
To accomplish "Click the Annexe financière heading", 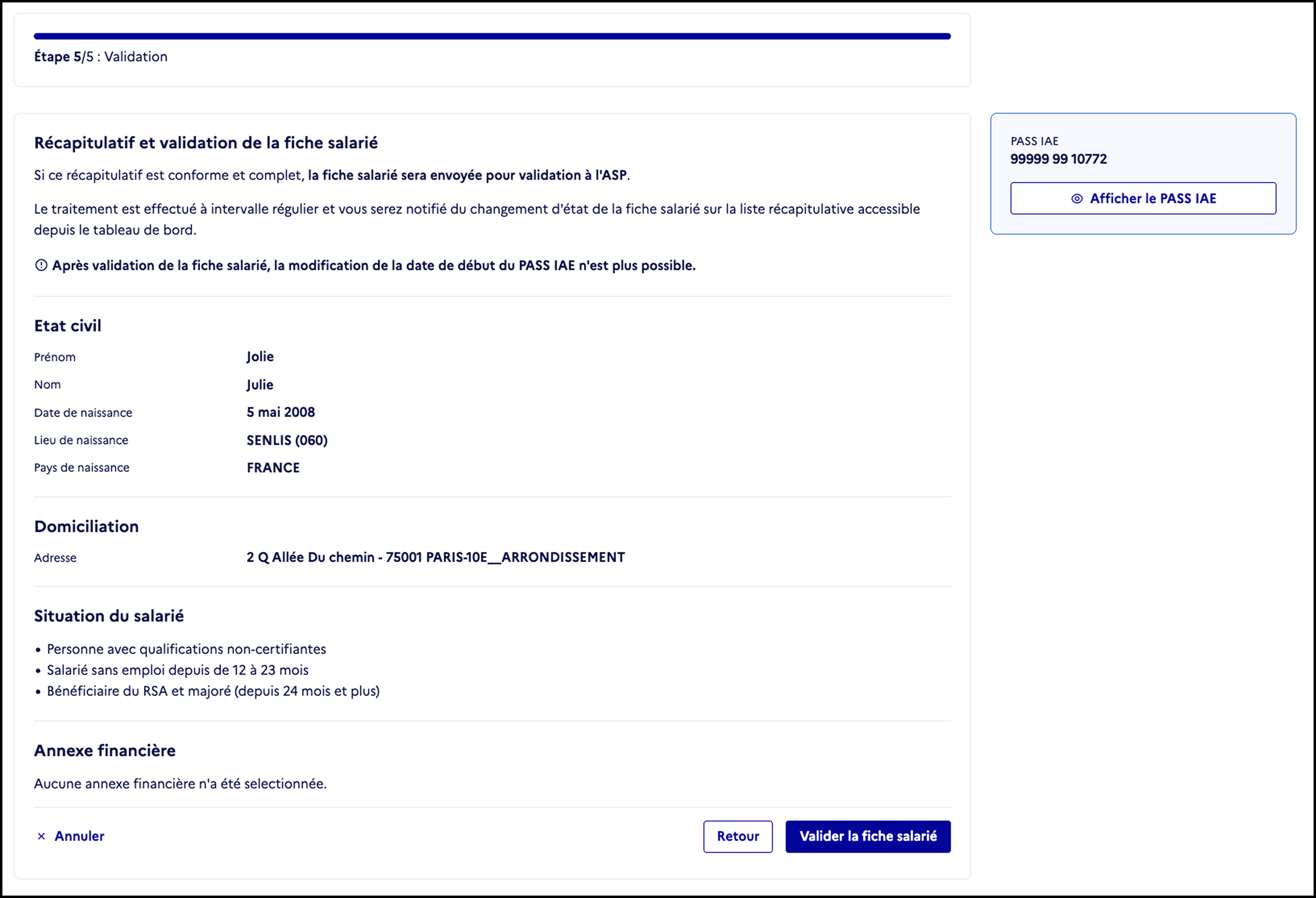I will (x=105, y=750).
